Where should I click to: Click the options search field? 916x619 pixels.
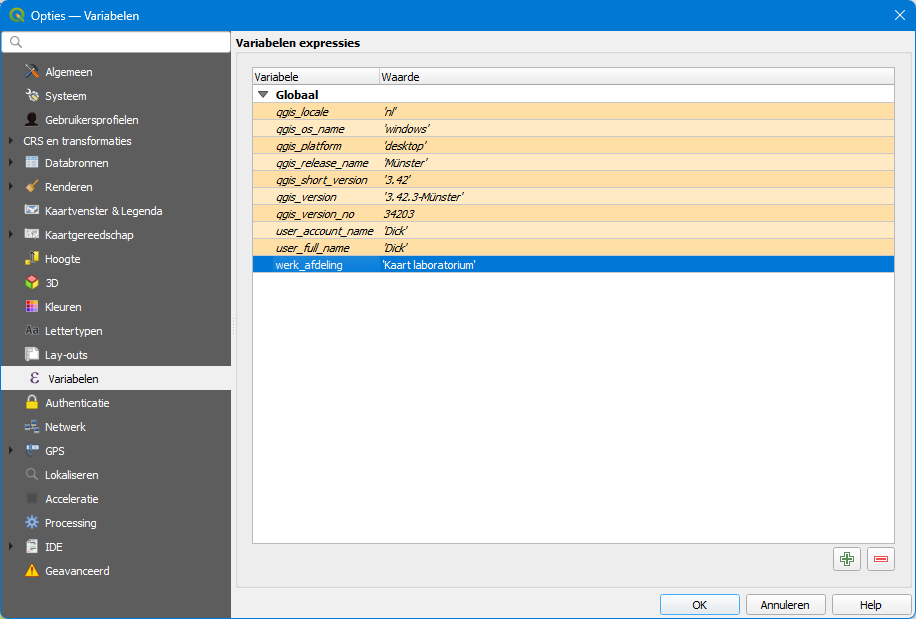(x=116, y=42)
